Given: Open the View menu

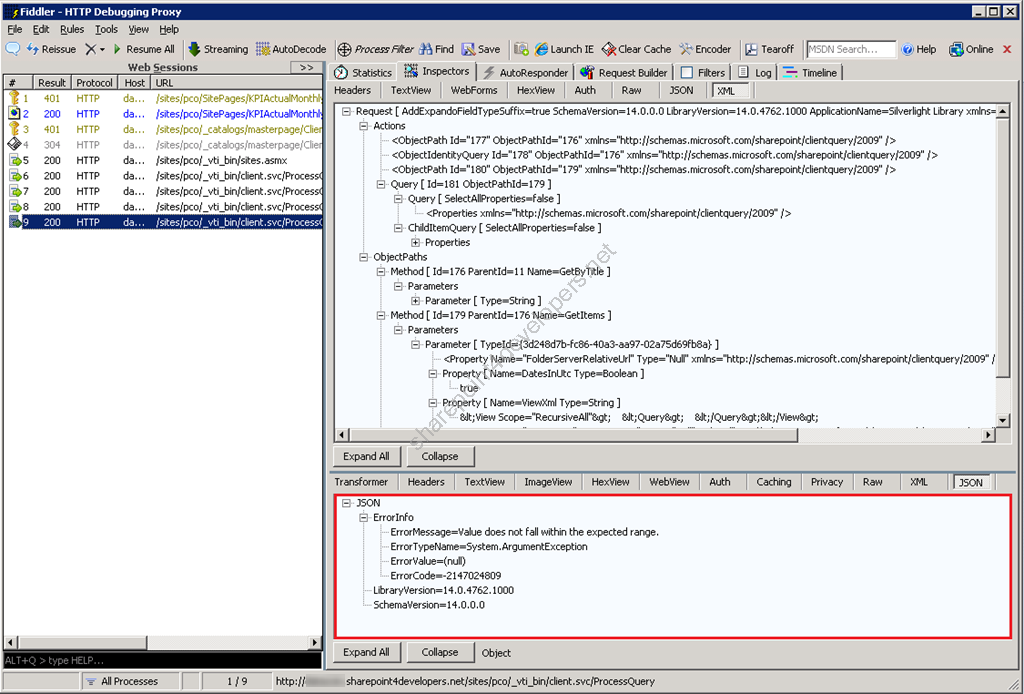Looking at the screenshot, I should click(138, 29).
